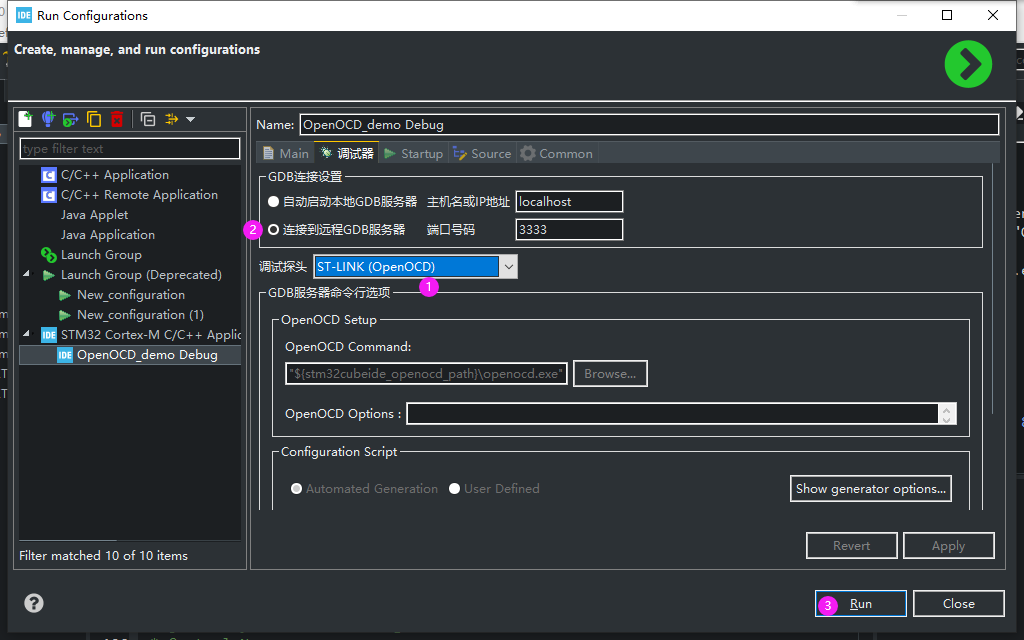Collapse the STM32 Cortex-M C/C++ Application node
Viewport: 1024px width, 640px height.
27,334
